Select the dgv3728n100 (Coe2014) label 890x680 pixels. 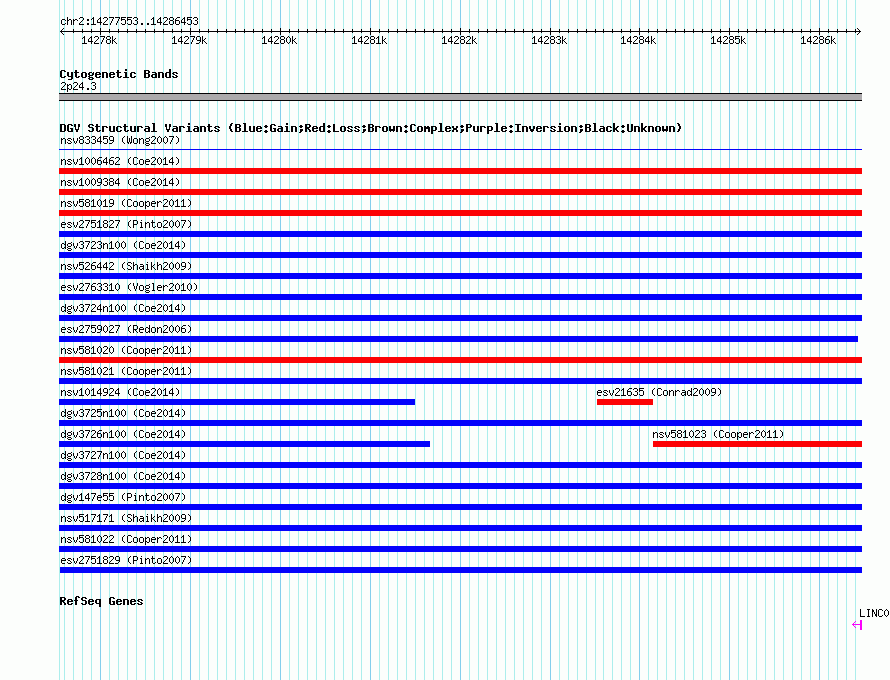coord(123,476)
